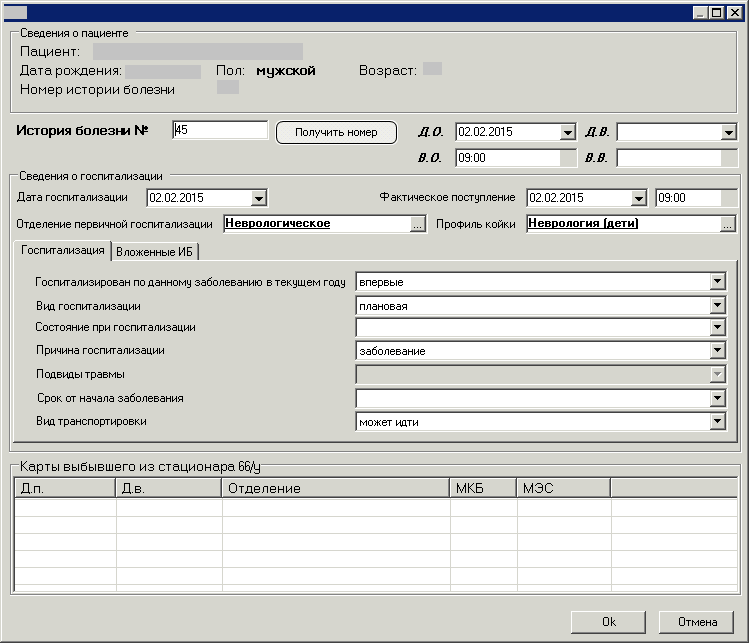Minimize the dialog window
Image resolution: width=749 pixels, height=643 pixels.
coord(701,13)
